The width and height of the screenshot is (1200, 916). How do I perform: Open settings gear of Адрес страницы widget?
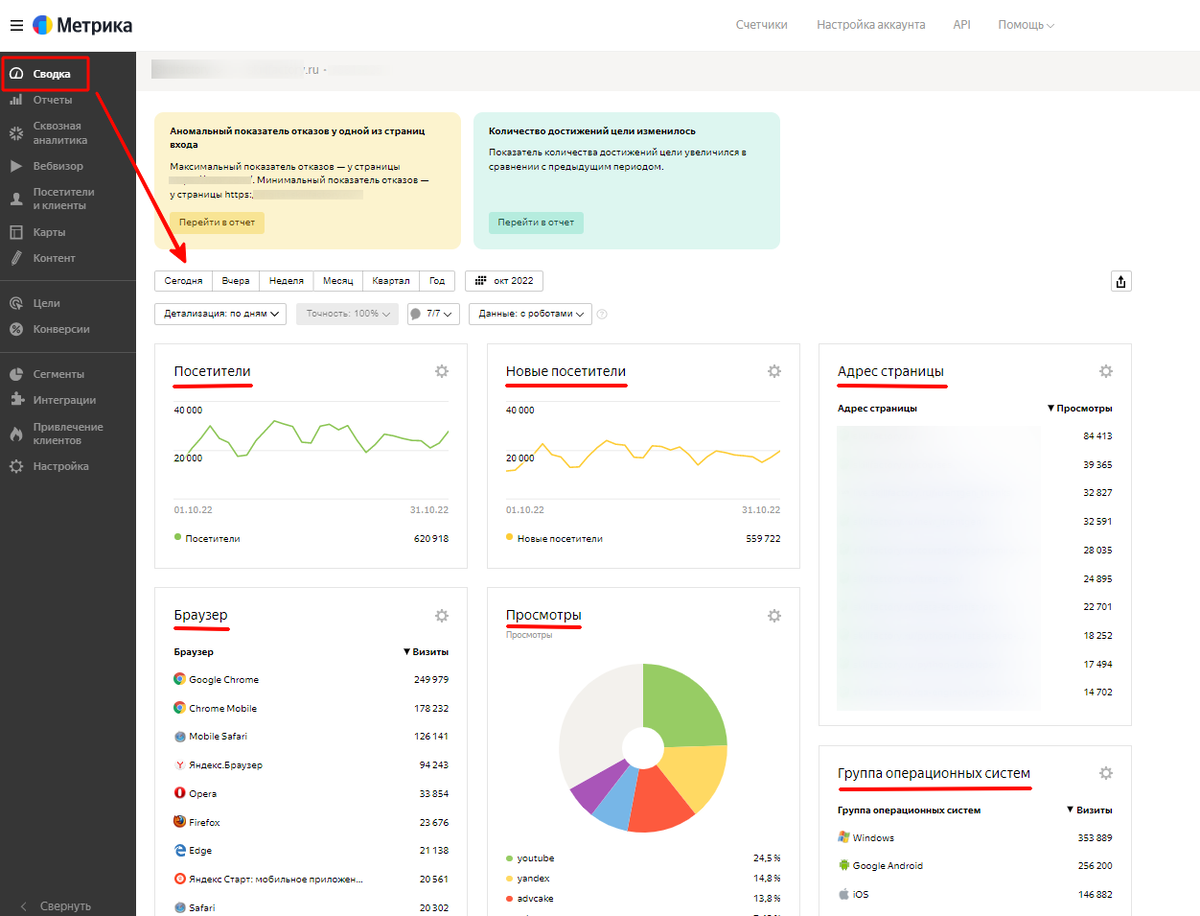point(1106,371)
